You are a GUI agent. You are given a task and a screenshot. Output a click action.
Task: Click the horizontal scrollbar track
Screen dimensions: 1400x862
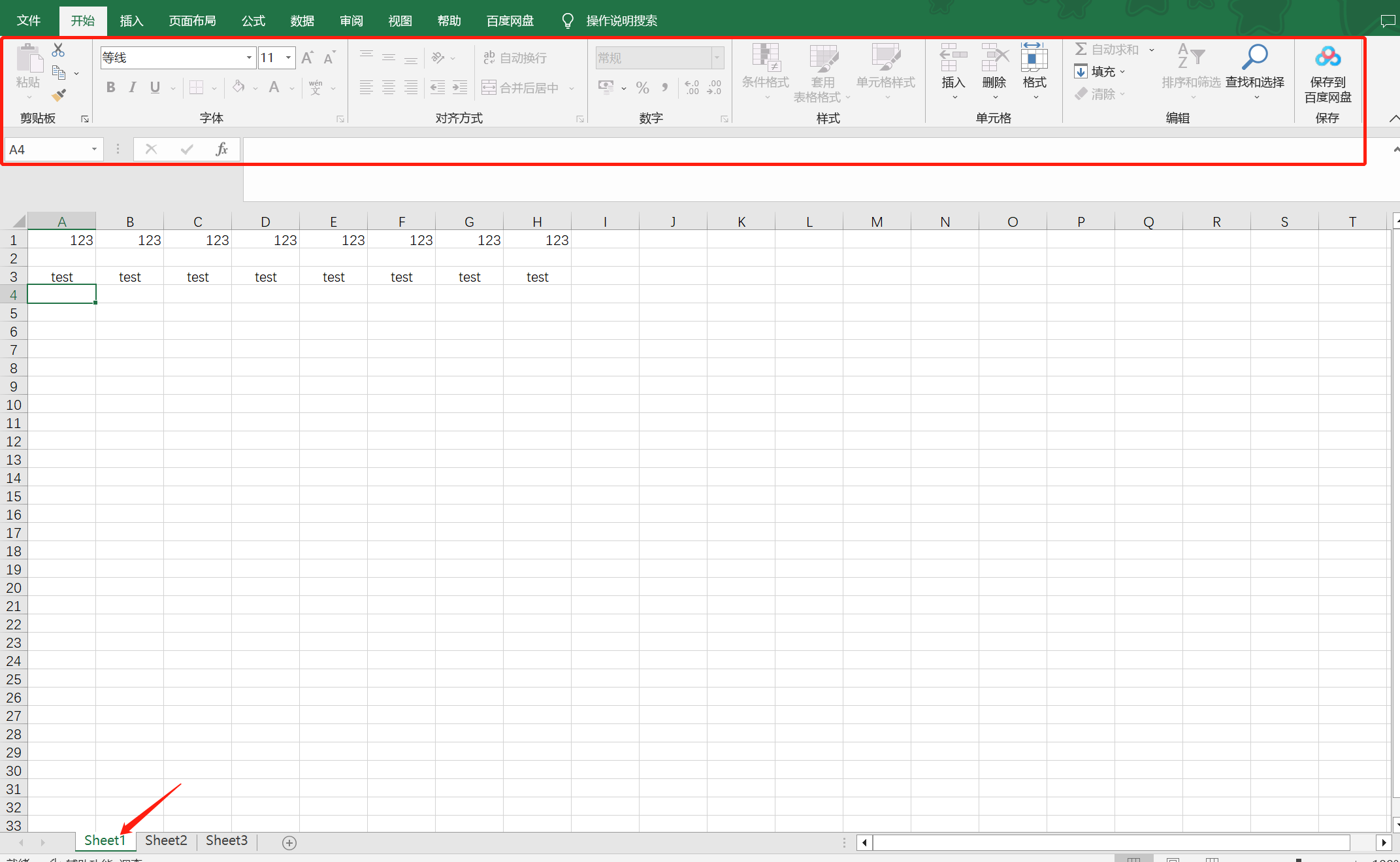tap(1111, 843)
